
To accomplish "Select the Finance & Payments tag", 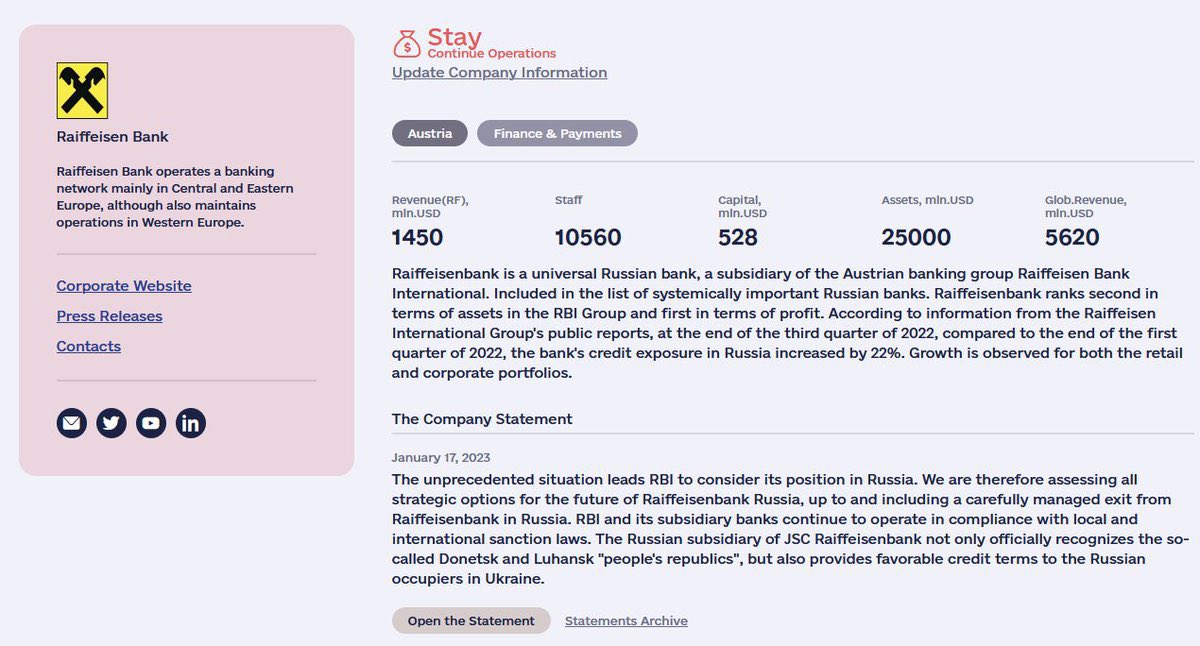I will 557,133.
